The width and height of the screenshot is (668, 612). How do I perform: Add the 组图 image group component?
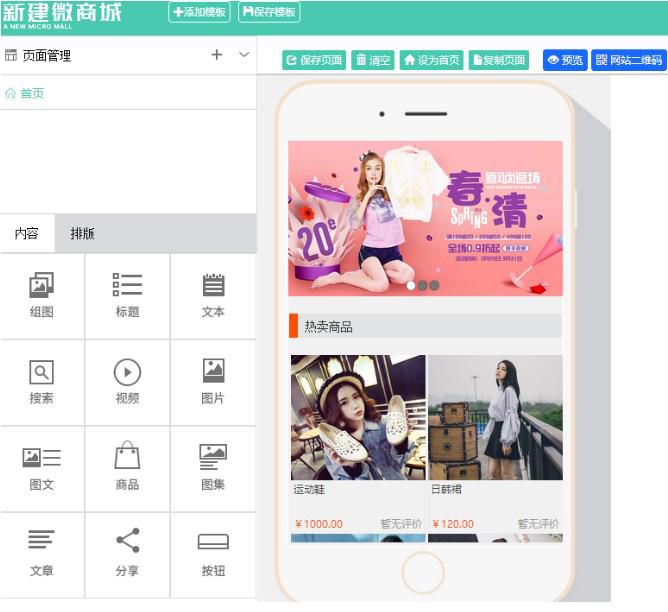pos(42,296)
